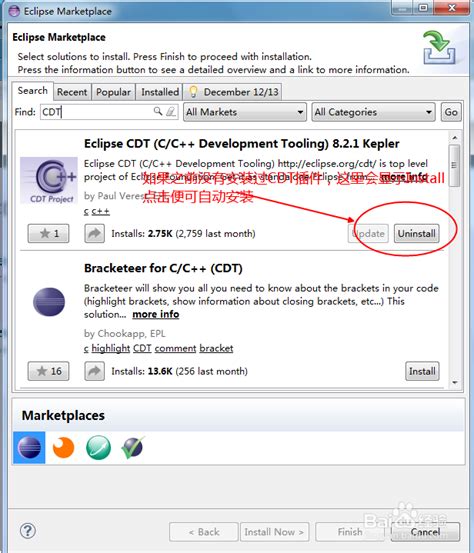Open the December 12/13 tab
The image size is (474, 553).
pyautogui.click(x=233, y=92)
